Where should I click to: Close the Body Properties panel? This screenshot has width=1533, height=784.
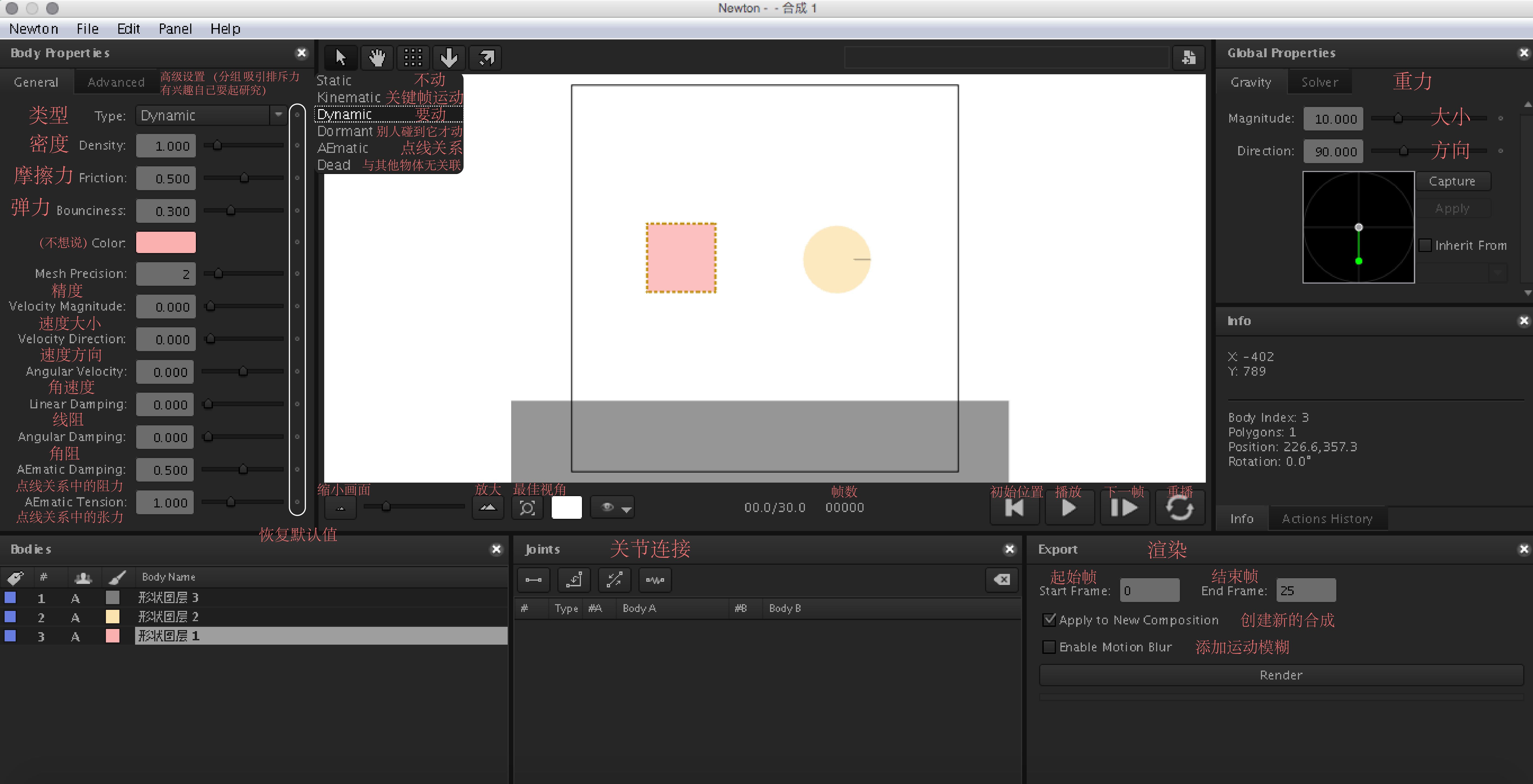coord(302,53)
